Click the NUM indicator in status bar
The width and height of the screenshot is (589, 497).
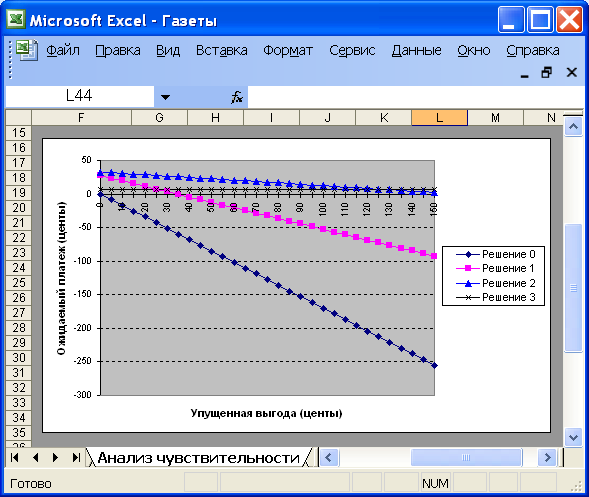[x=435, y=483]
